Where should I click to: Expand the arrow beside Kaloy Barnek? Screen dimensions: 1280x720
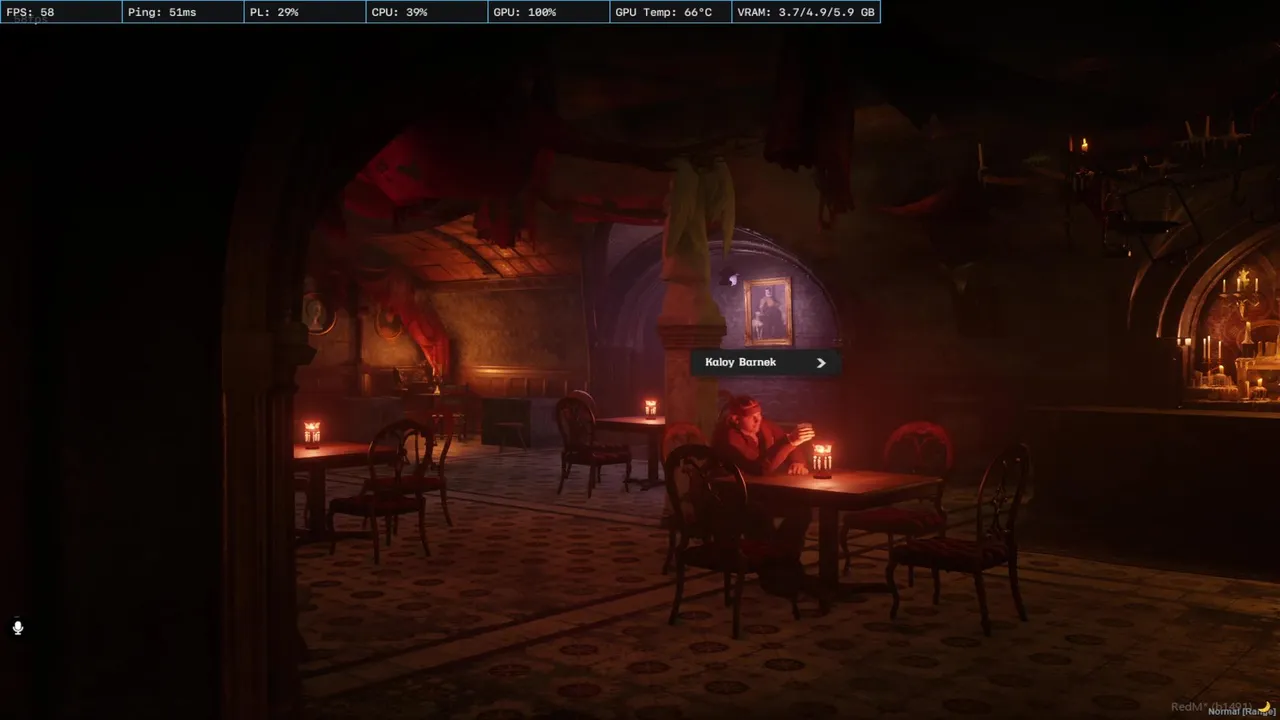pos(821,363)
